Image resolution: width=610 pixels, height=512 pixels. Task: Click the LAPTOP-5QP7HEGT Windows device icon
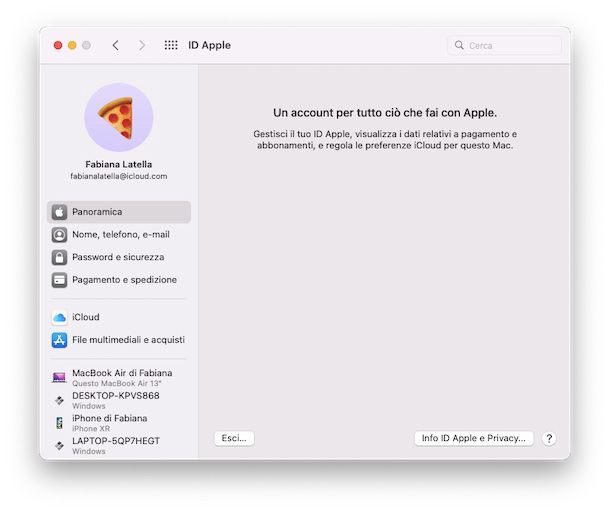[x=59, y=445]
